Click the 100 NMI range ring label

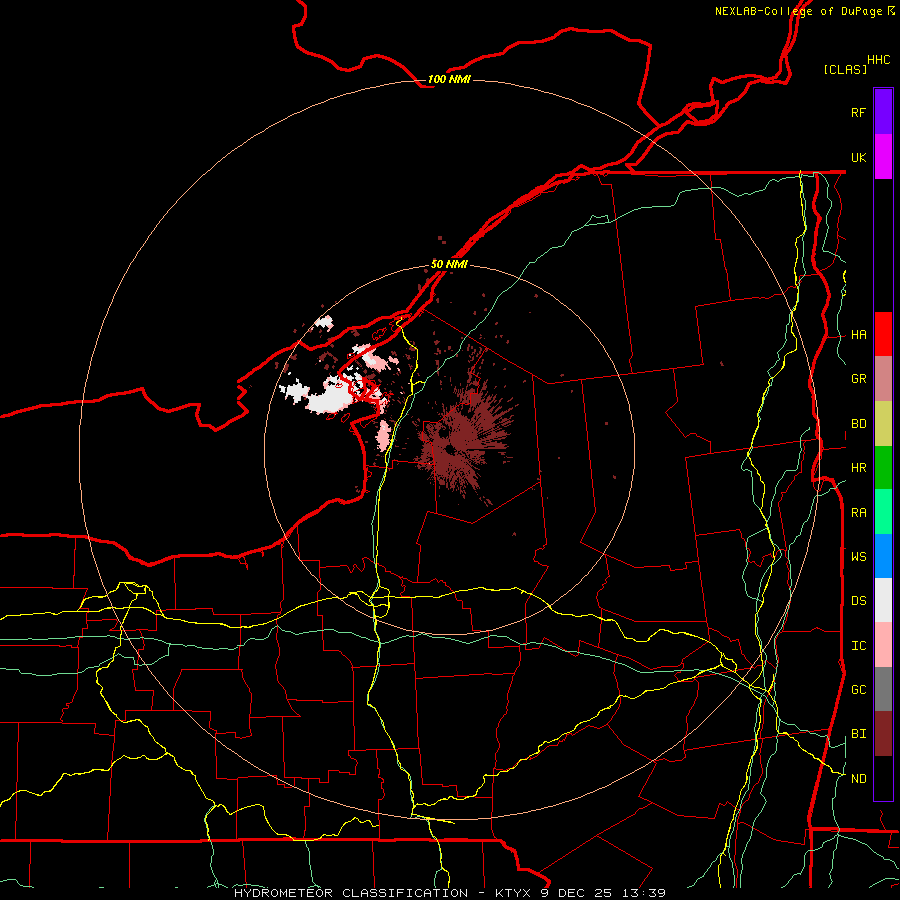pos(449,79)
